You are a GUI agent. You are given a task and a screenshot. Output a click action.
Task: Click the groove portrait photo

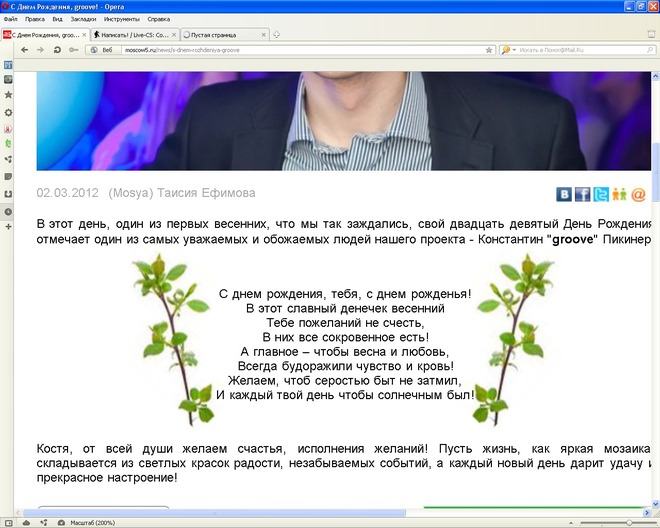[x=343, y=121]
